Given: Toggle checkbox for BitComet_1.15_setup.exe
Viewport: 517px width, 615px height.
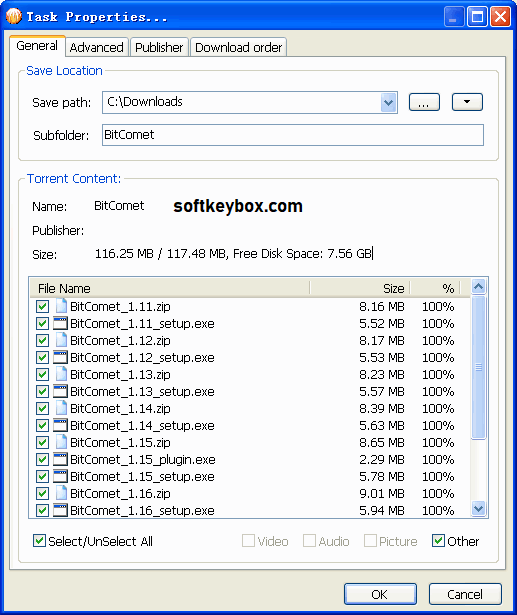Looking at the screenshot, I should 42,476.
